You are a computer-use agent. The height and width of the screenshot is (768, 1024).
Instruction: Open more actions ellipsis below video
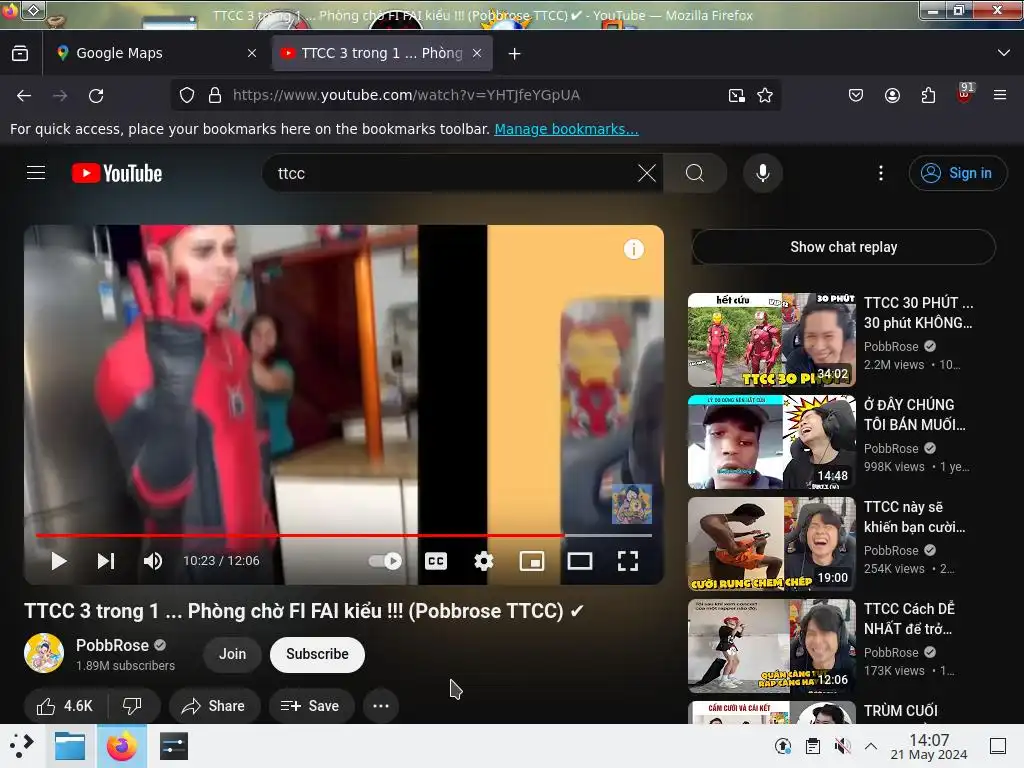pos(381,706)
